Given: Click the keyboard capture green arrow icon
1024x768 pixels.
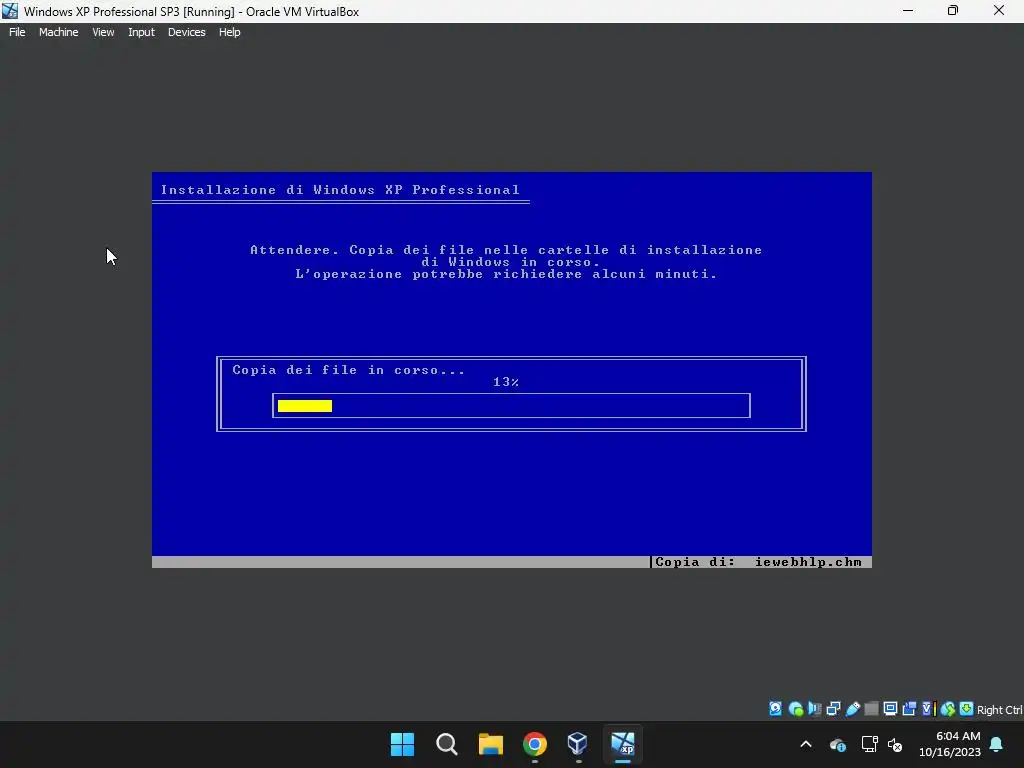Looking at the screenshot, I should 967,709.
